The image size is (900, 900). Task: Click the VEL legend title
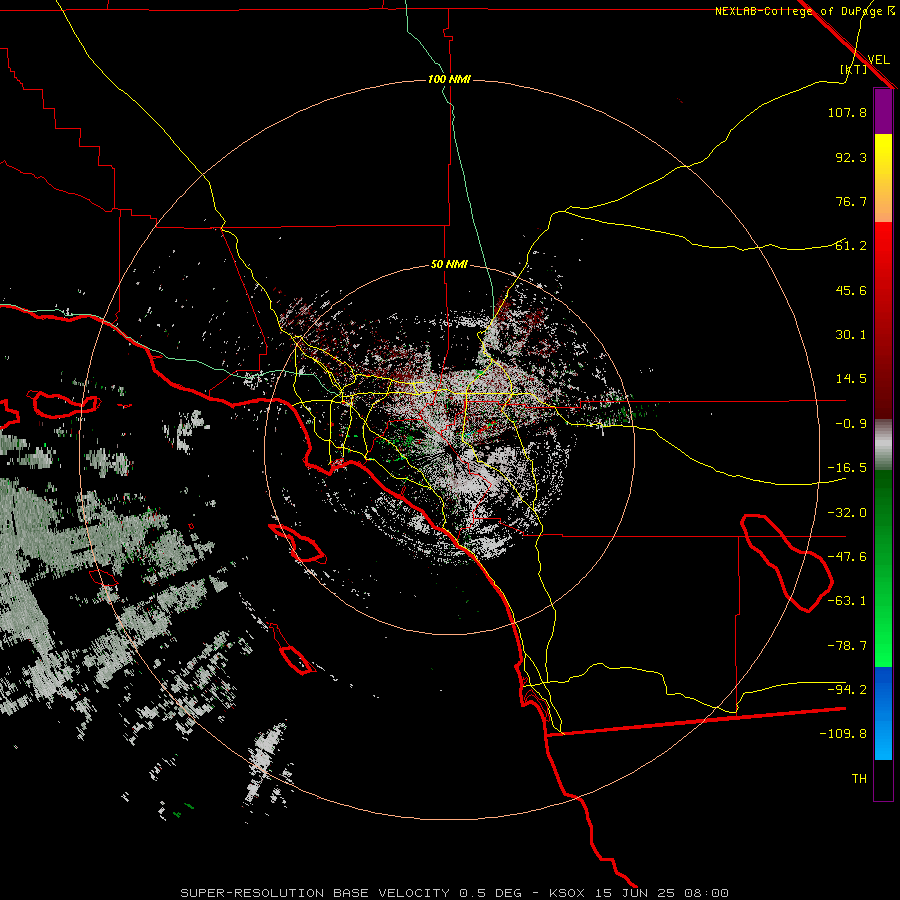[878, 60]
